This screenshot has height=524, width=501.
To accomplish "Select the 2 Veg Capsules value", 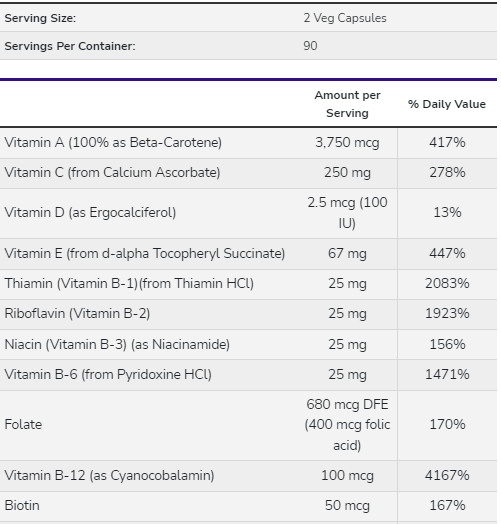I will [x=345, y=18].
